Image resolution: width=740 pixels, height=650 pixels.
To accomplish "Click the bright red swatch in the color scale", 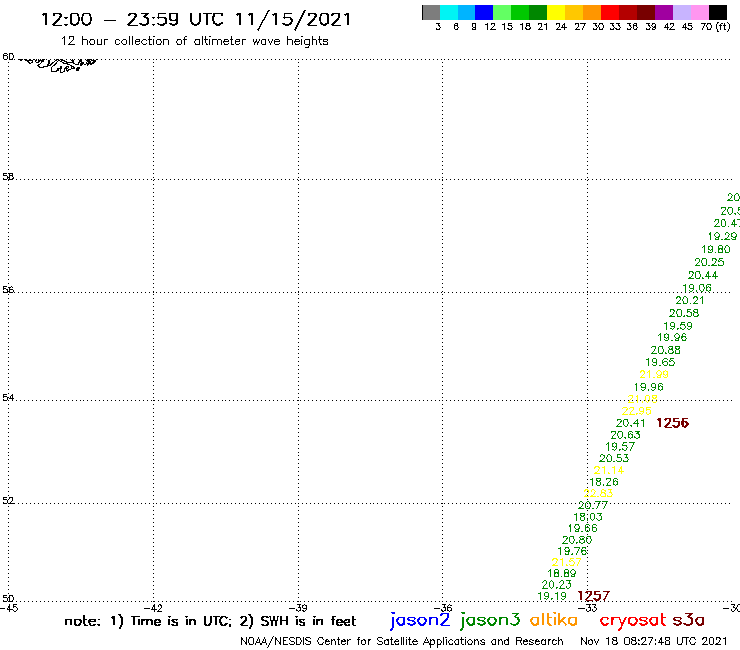I will (x=610, y=12).
